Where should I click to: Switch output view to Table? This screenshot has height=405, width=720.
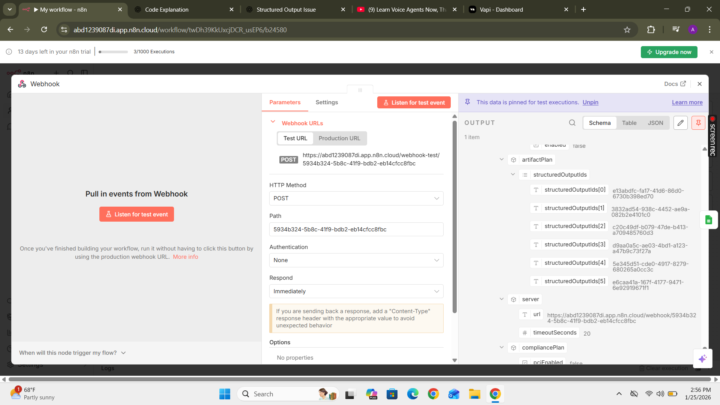pos(629,123)
